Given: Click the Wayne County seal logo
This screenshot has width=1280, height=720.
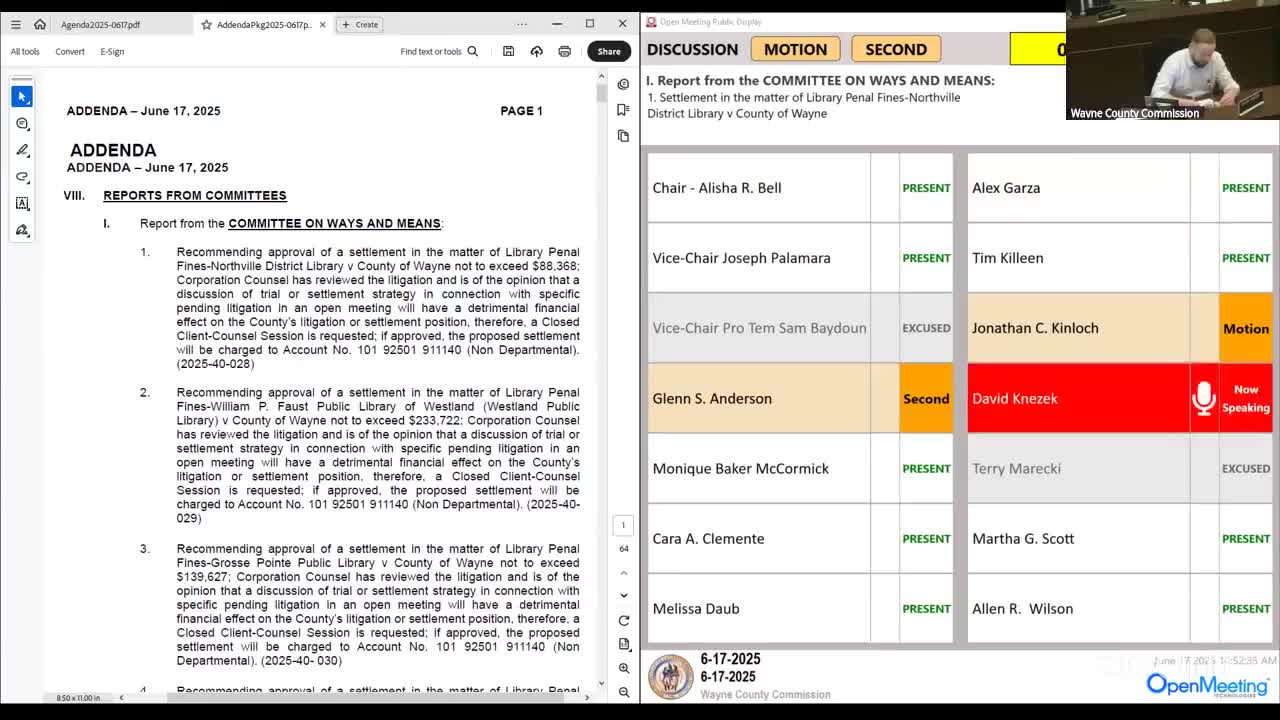Looking at the screenshot, I should click(x=670, y=677).
